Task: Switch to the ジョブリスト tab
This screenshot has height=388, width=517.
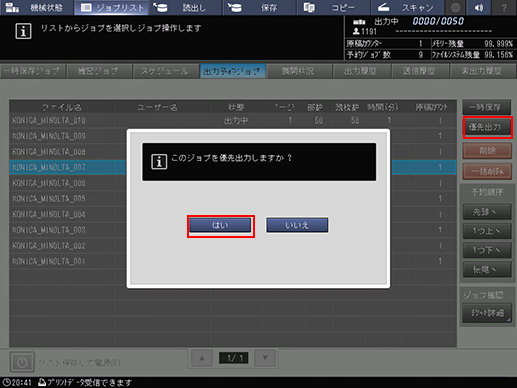Action: [112, 7]
